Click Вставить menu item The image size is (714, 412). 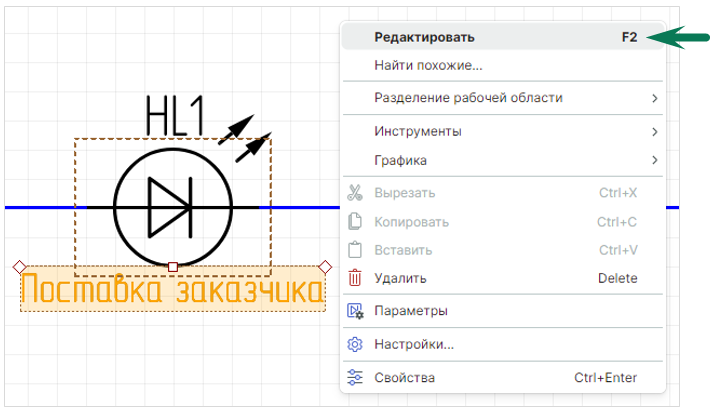click(x=503, y=250)
